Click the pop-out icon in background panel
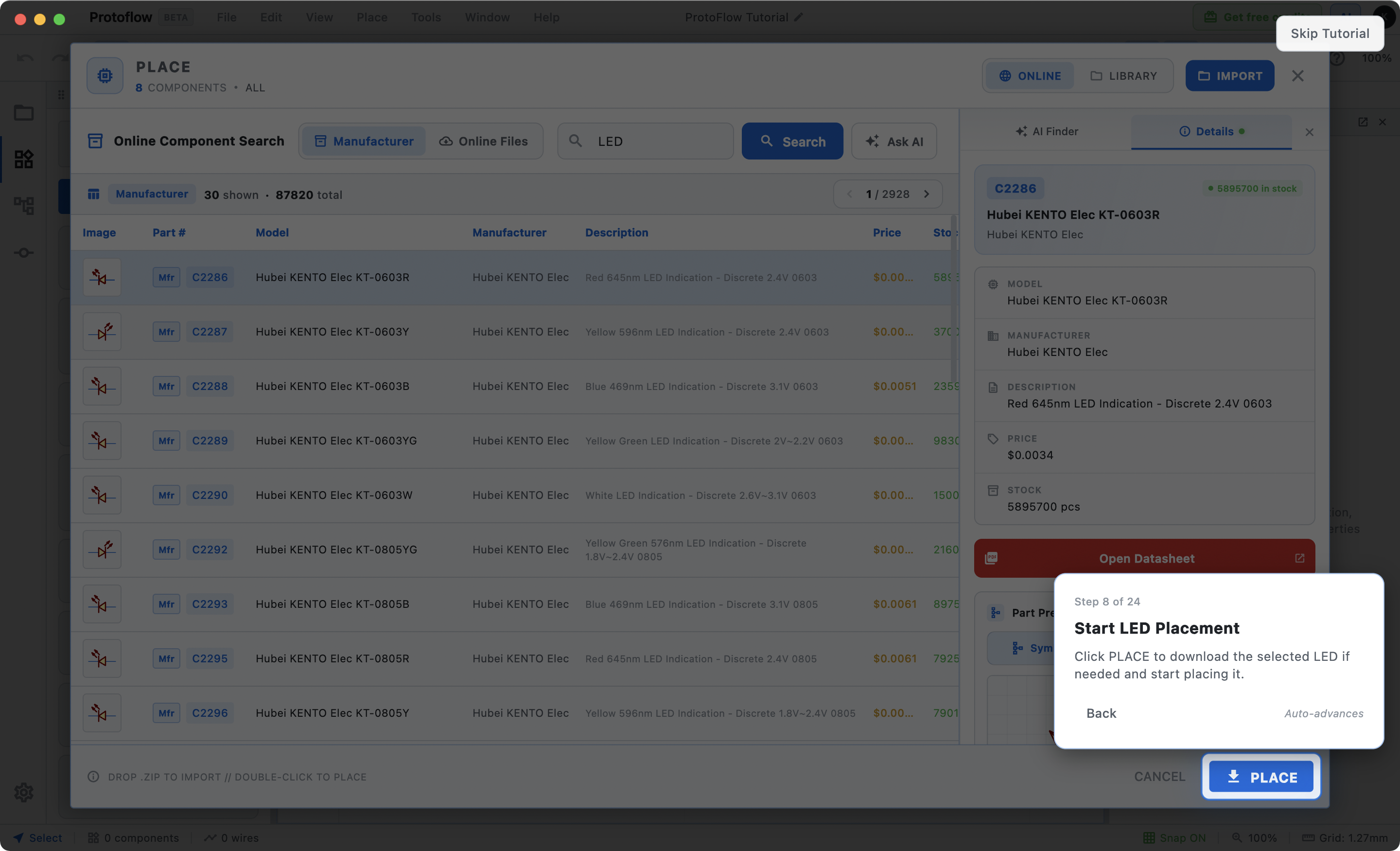1400x851 pixels. pos(1363,122)
